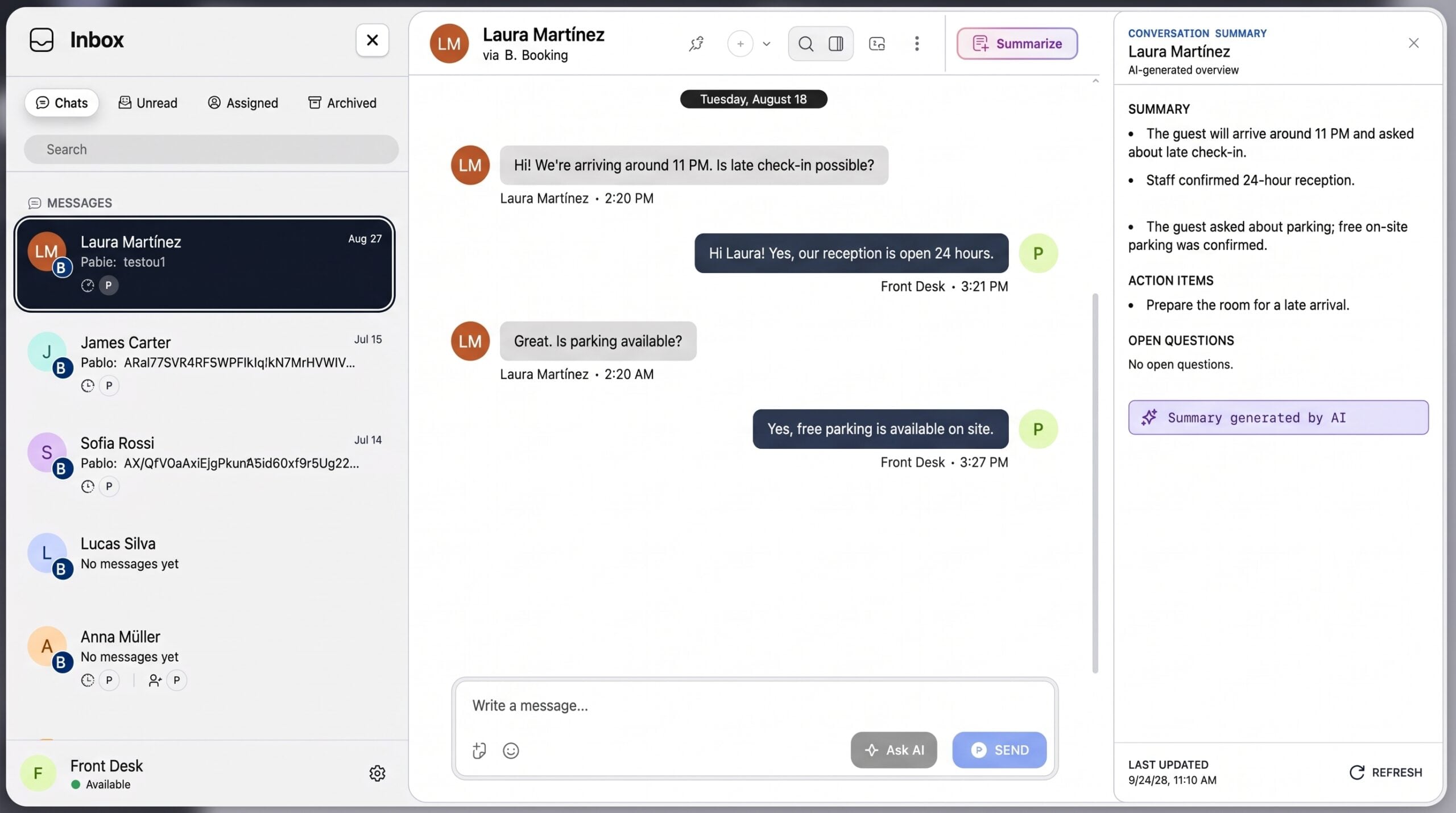Open Laura Martínez conversation in list
This screenshot has width=1456, height=813.
pyautogui.click(x=205, y=264)
